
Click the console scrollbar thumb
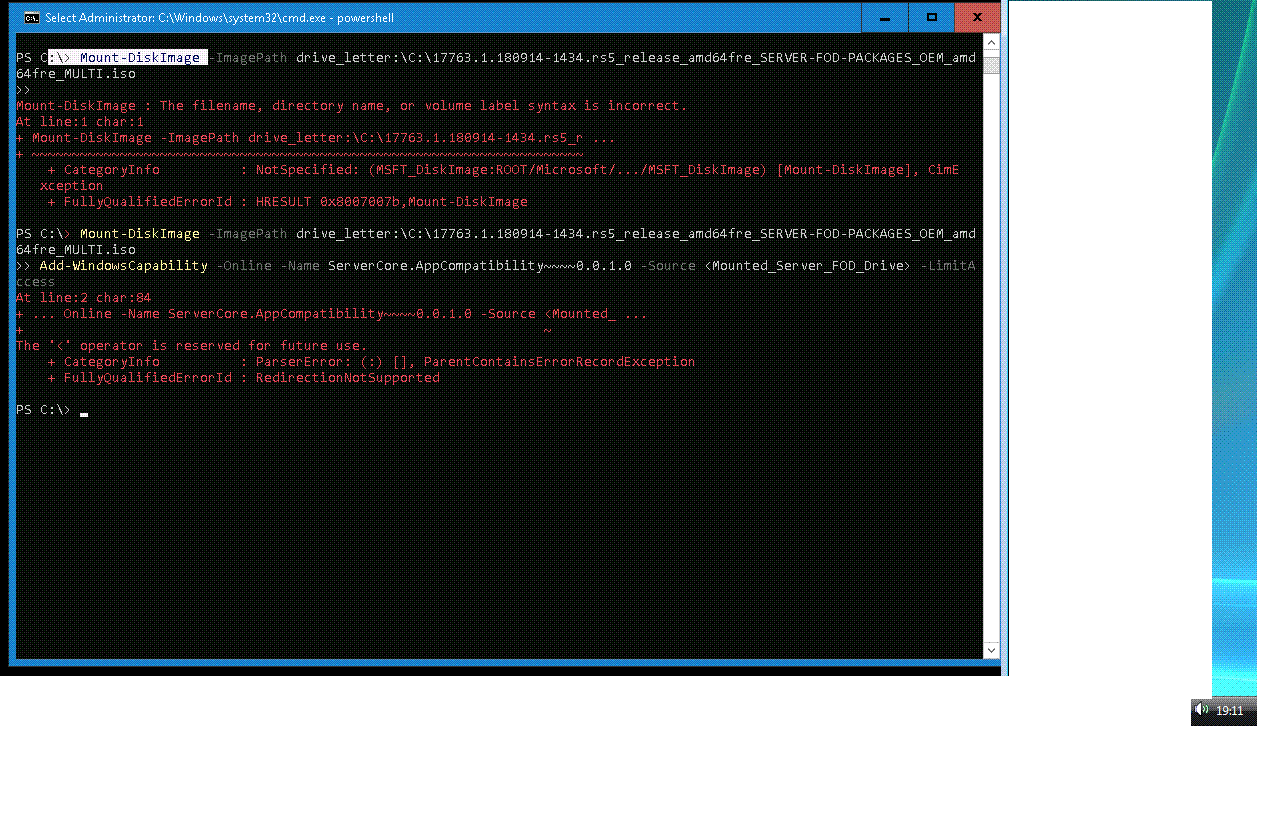pyautogui.click(x=991, y=65)
